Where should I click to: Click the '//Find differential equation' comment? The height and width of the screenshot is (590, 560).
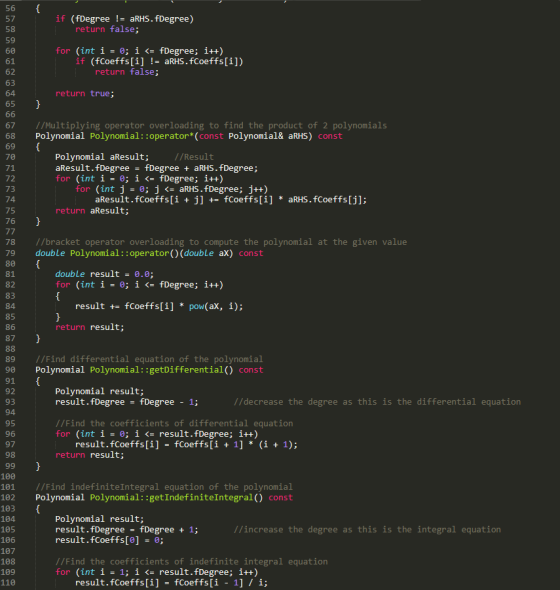point(149,359)
